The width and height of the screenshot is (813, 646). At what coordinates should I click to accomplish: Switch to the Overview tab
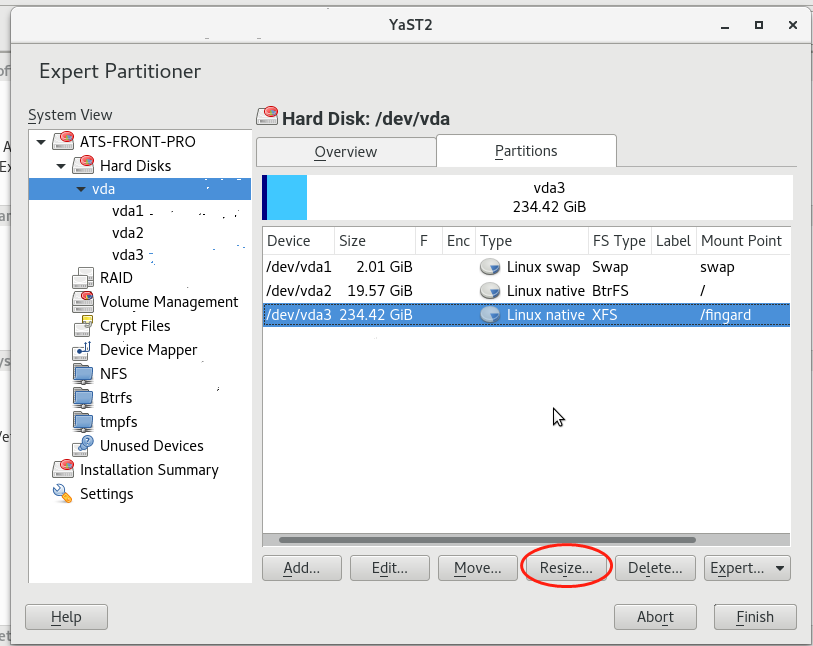(346, 152)
